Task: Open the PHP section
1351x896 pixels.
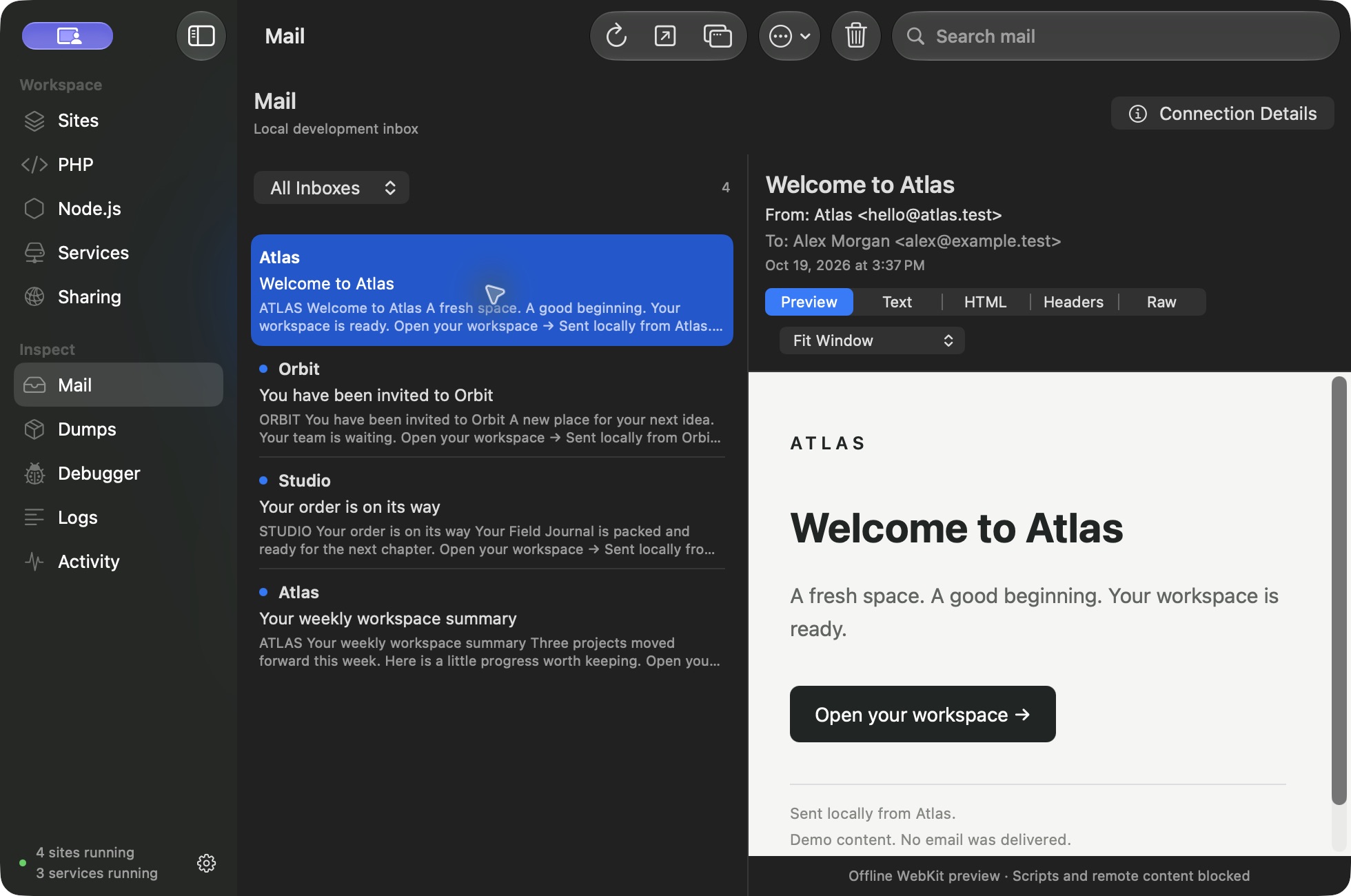Action: coord(119,165)
